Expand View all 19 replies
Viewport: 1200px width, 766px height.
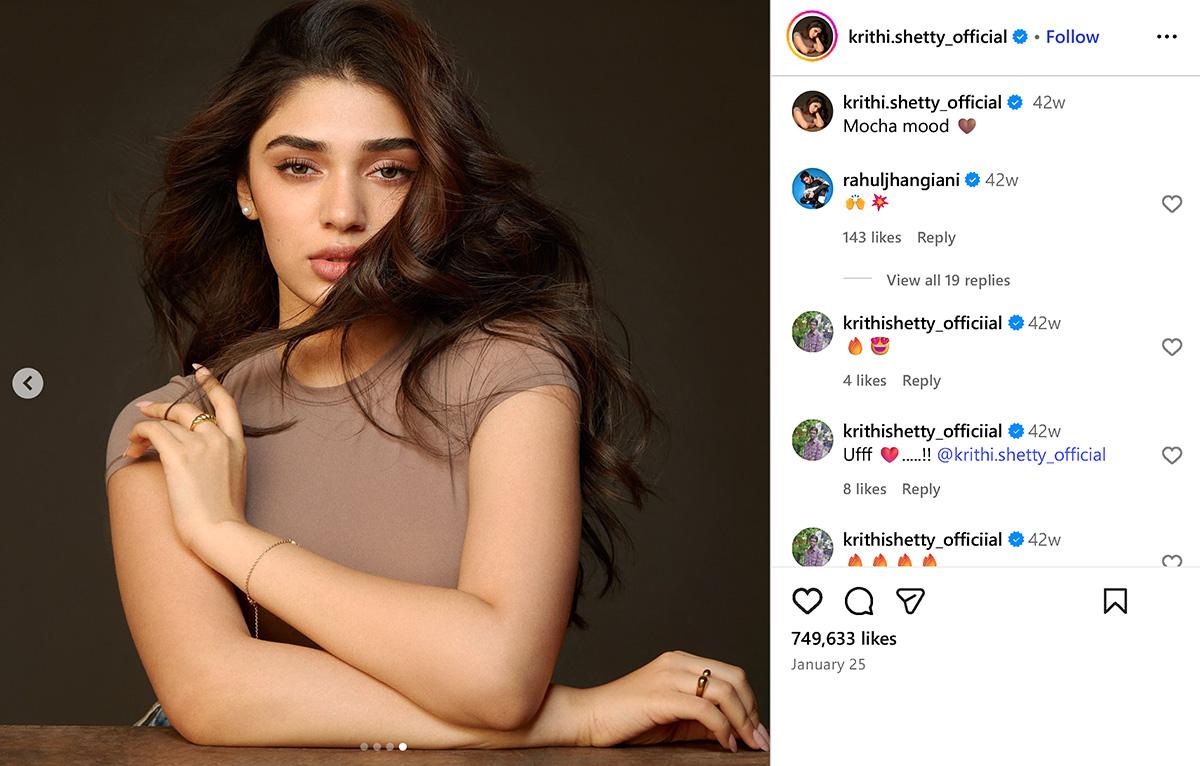948,280
